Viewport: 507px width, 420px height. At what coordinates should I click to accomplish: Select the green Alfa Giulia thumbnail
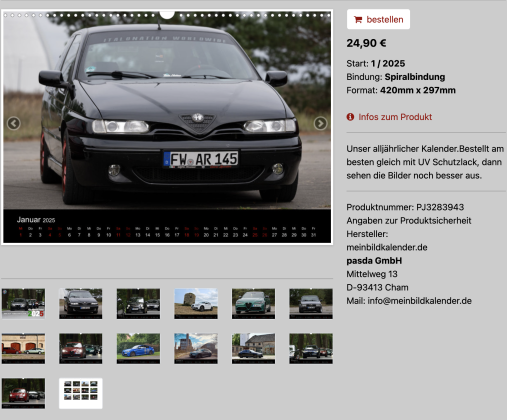click(253, 304)
